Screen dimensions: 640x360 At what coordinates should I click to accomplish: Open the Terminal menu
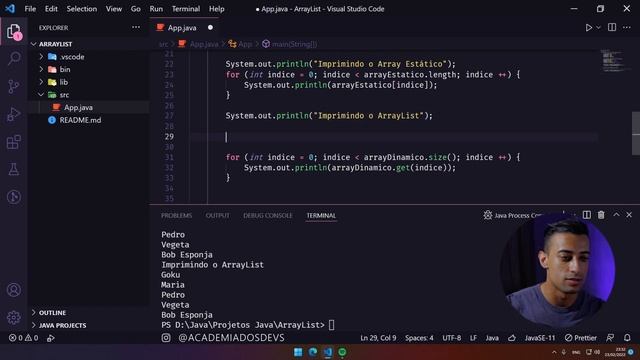(186, 9)
